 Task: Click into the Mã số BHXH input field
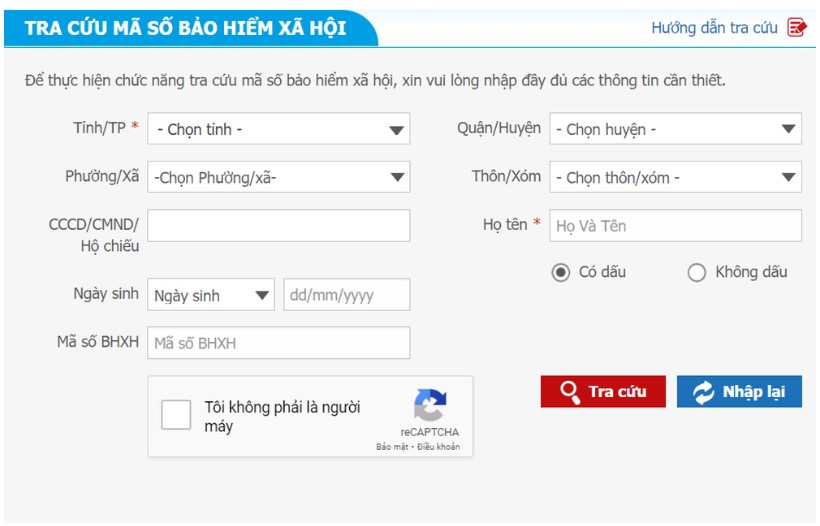click(x=278, y=343)
